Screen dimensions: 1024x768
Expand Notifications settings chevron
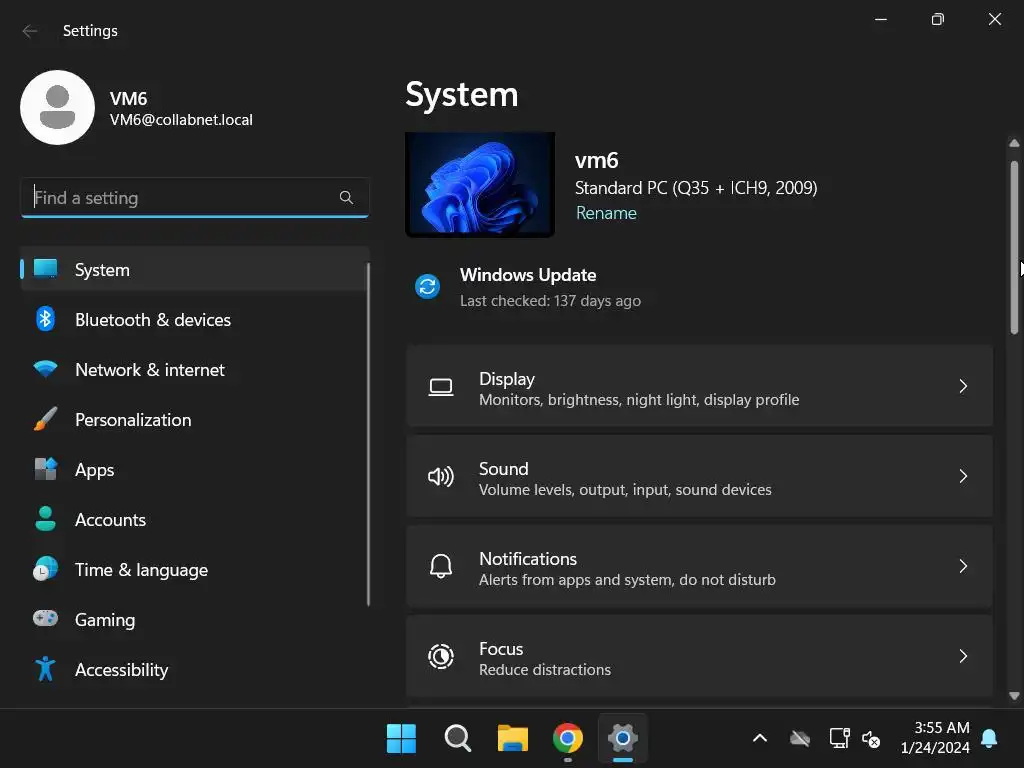(x=963, y=566)
